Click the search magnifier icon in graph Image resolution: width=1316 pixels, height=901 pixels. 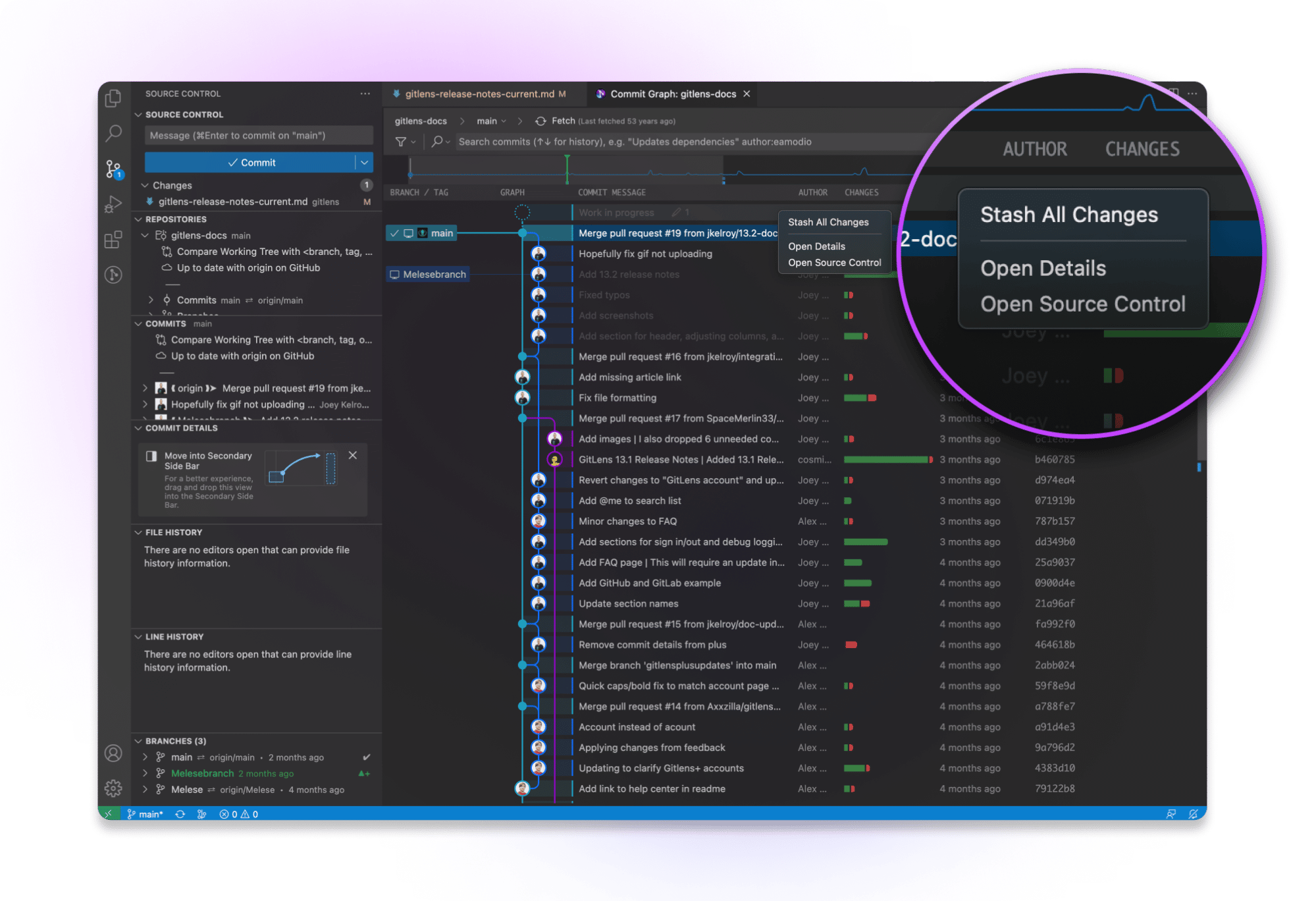(437, 142)
